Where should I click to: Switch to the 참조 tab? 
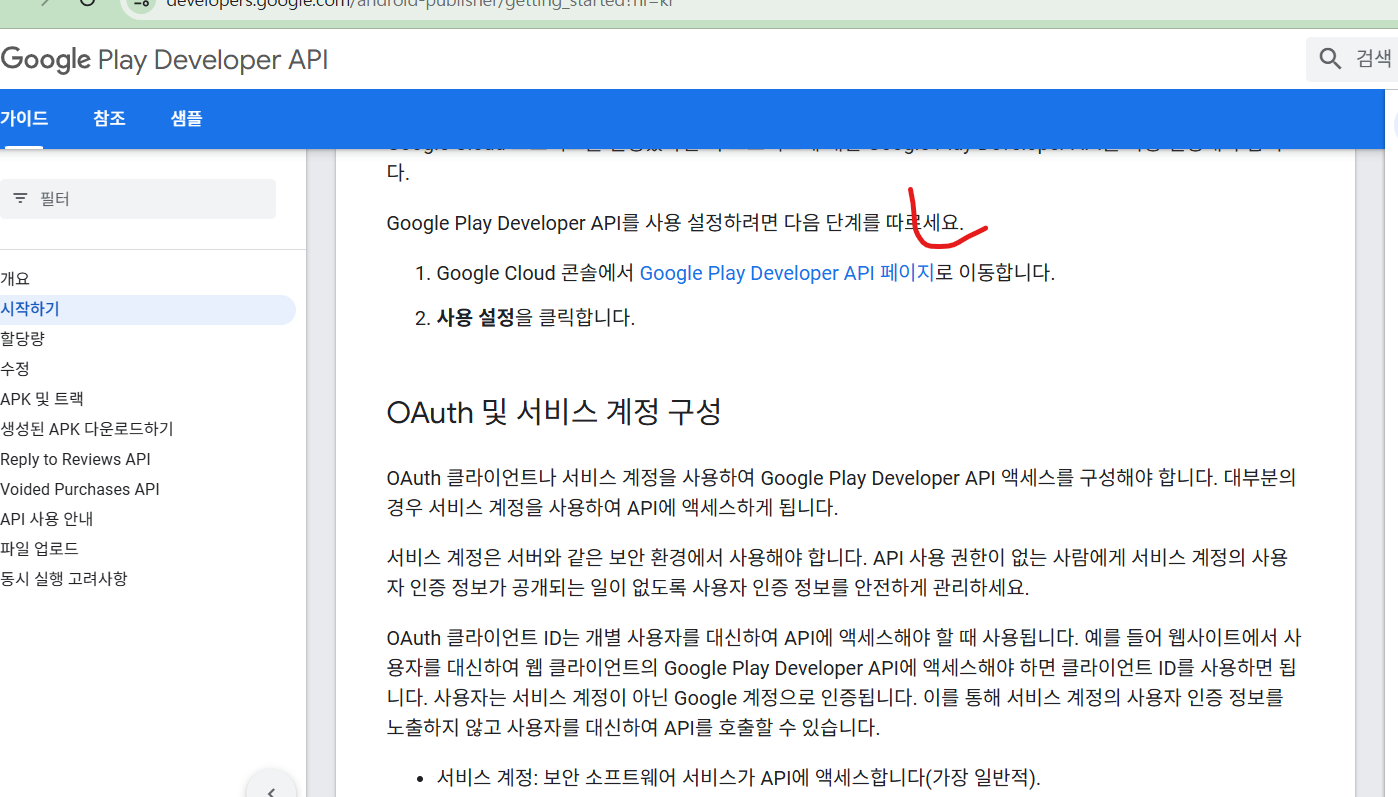(109, 118)
